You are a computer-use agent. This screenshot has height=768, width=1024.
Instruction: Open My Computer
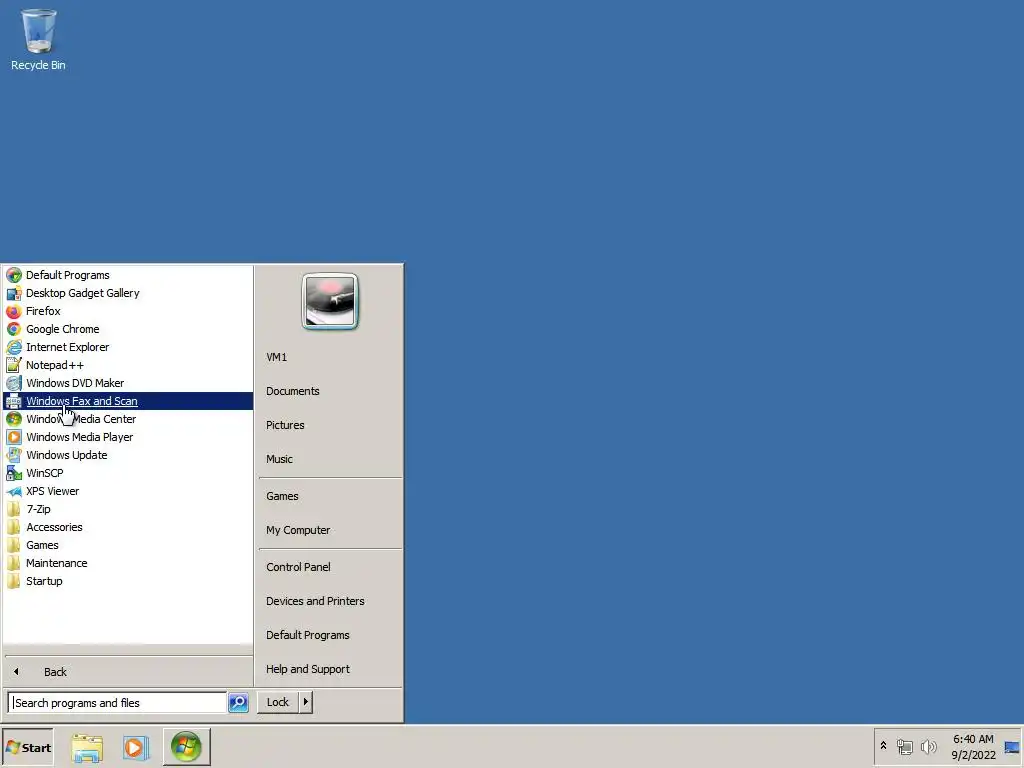(298, 530)
